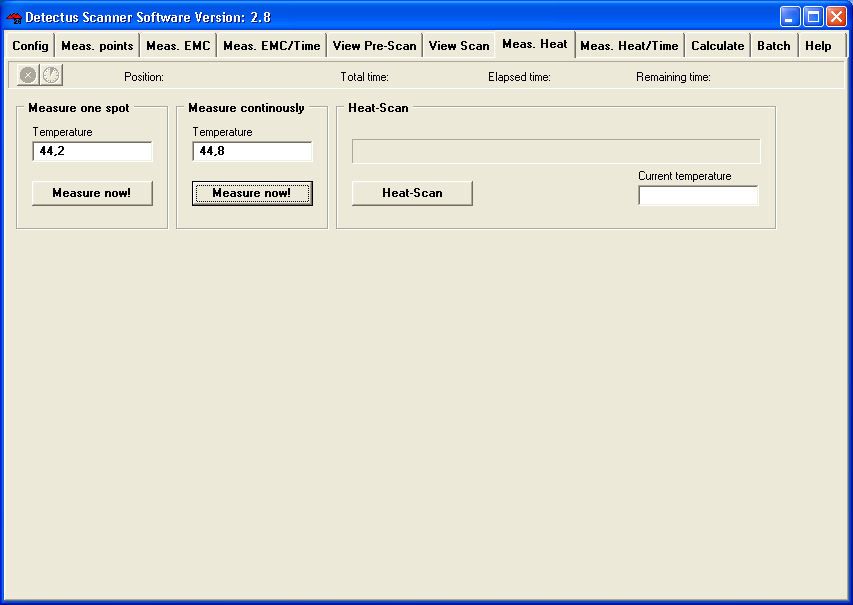
Task: Click the Remaining time: label
Action: click(673, 77)
